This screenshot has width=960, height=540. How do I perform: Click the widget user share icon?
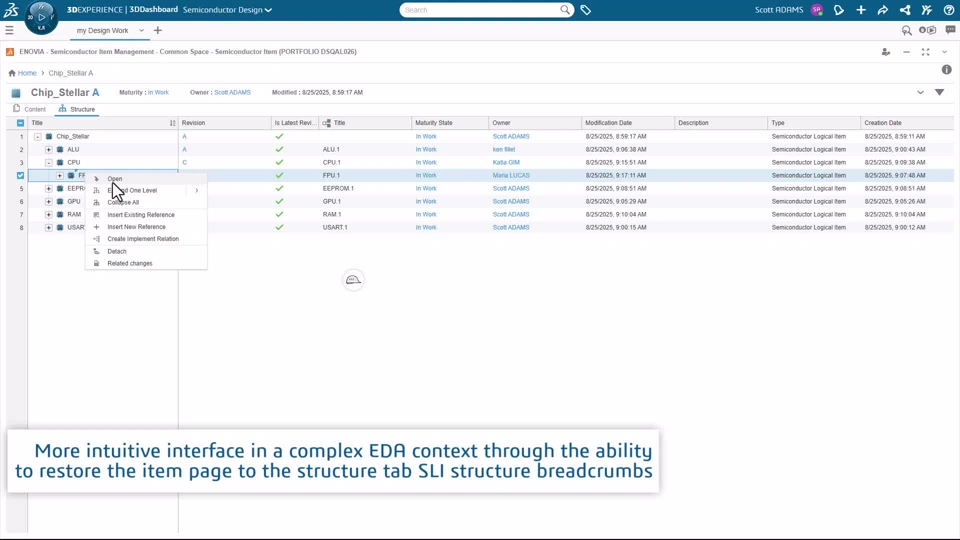point(886,52)
